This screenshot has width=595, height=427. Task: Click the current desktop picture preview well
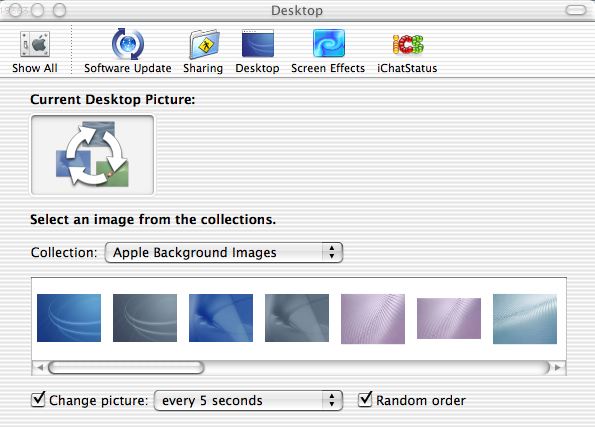click(92, 155)
